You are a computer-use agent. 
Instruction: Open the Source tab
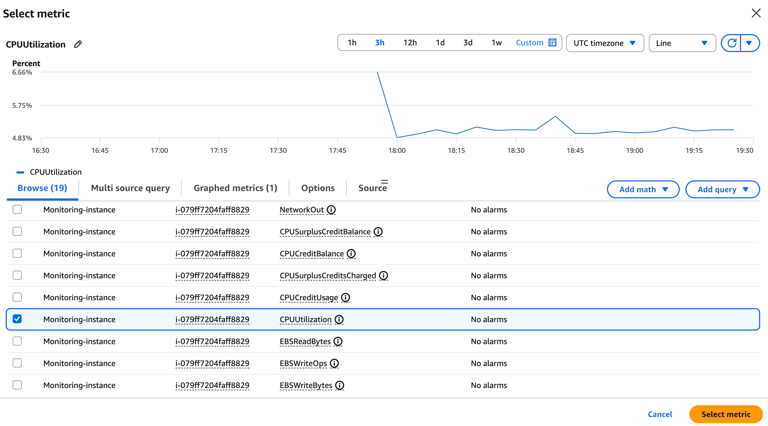372,188
